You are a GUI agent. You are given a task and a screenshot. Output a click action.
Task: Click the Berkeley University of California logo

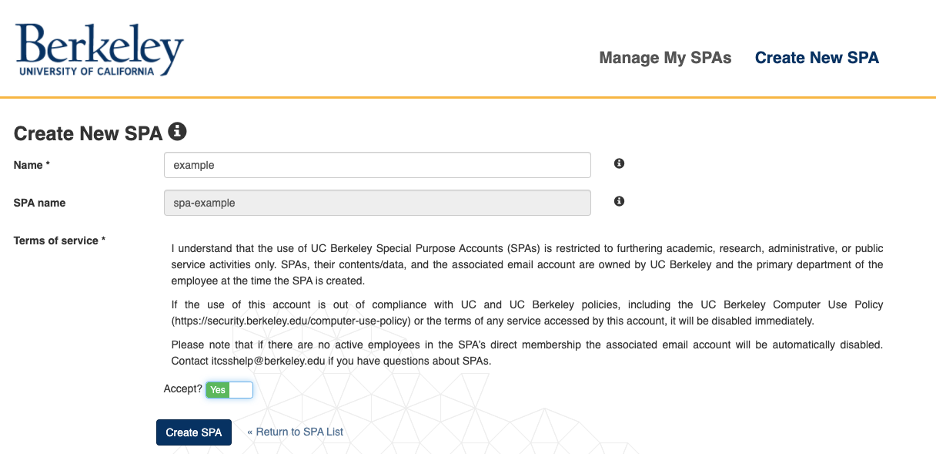pyautogui.click(x=99, y=50)
